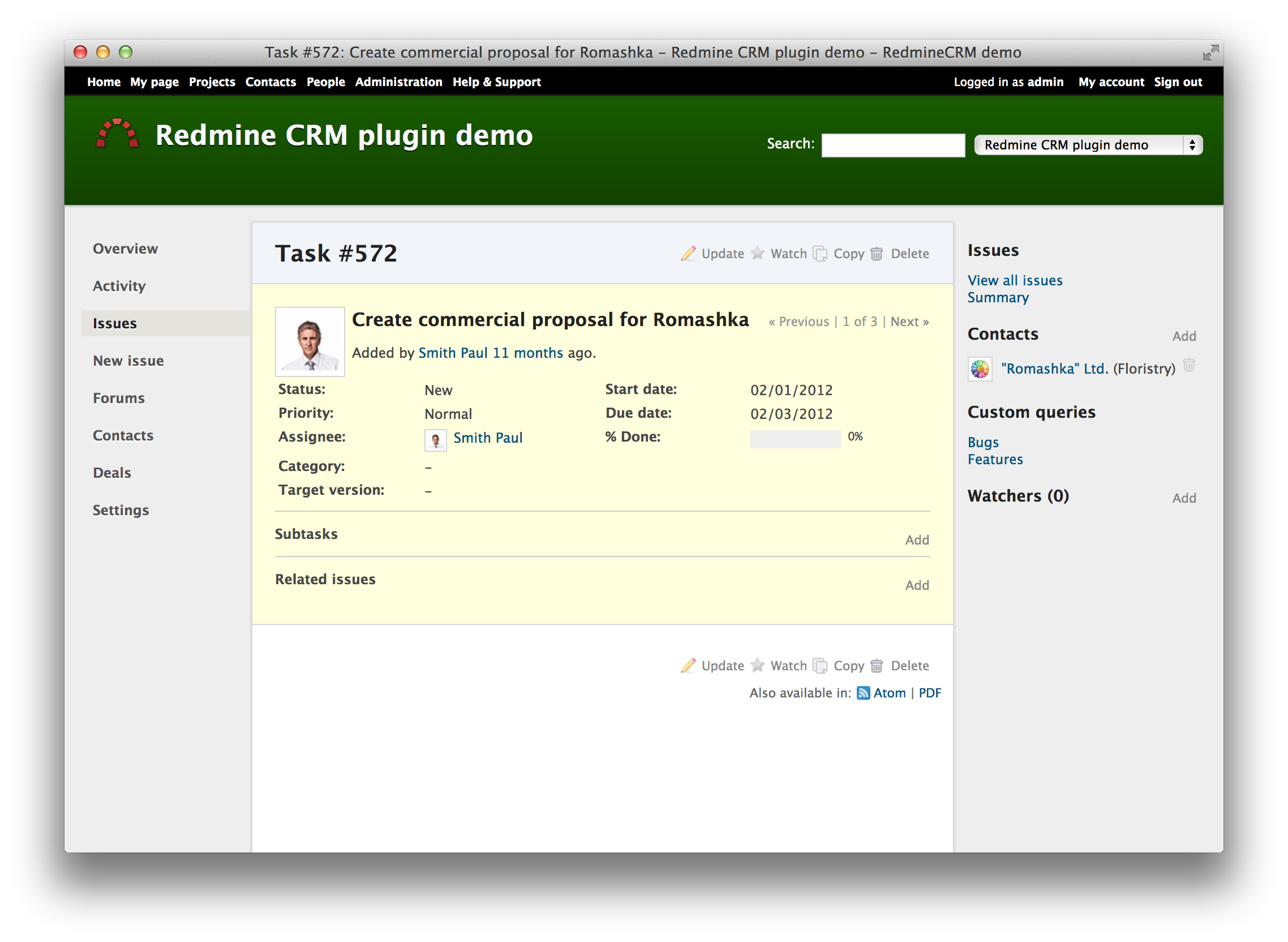Click Smith Paul's large avatar photo
This screenshot has width=1288, height=942.
point(310,342)
